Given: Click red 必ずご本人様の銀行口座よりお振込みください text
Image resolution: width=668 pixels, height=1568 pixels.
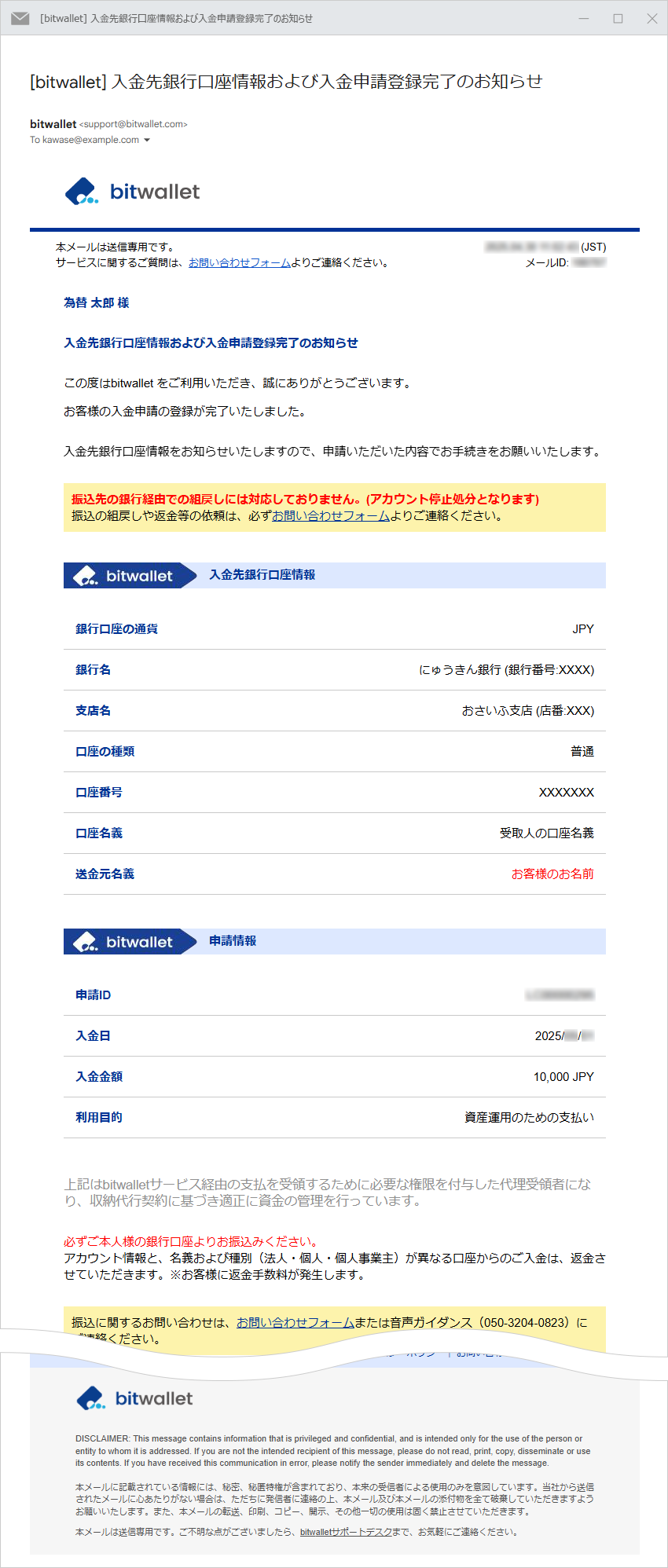Looking at the screenshot, I should [193, 1241].
